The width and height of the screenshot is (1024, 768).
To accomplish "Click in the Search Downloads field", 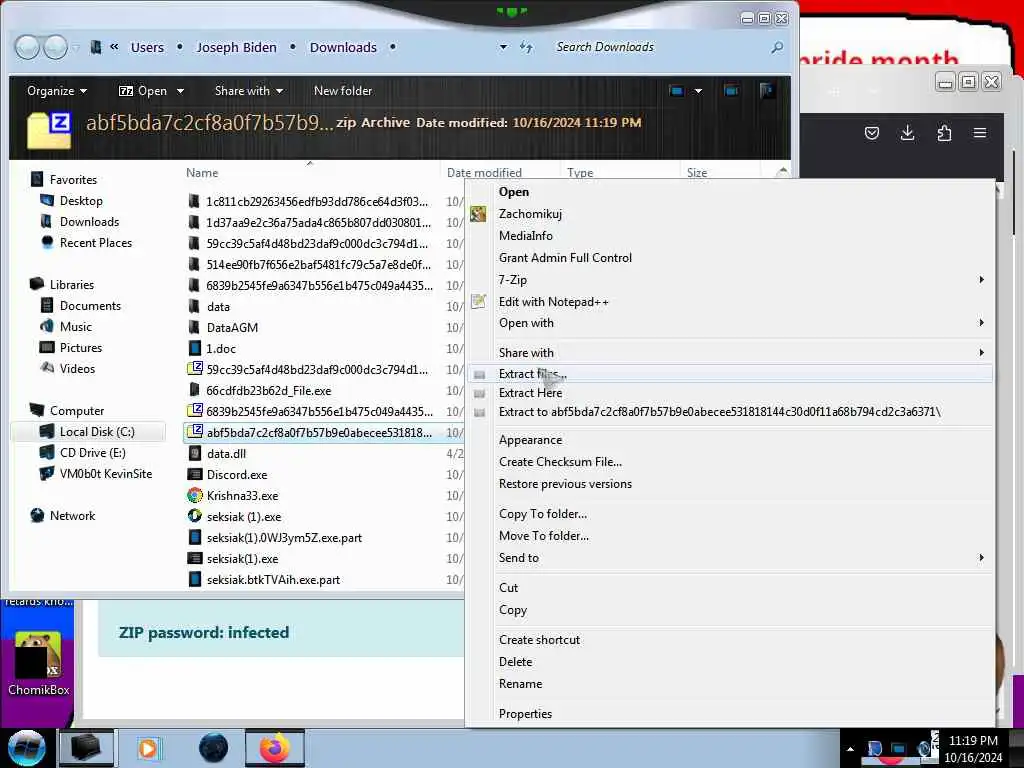I will (x=658, y=47).
